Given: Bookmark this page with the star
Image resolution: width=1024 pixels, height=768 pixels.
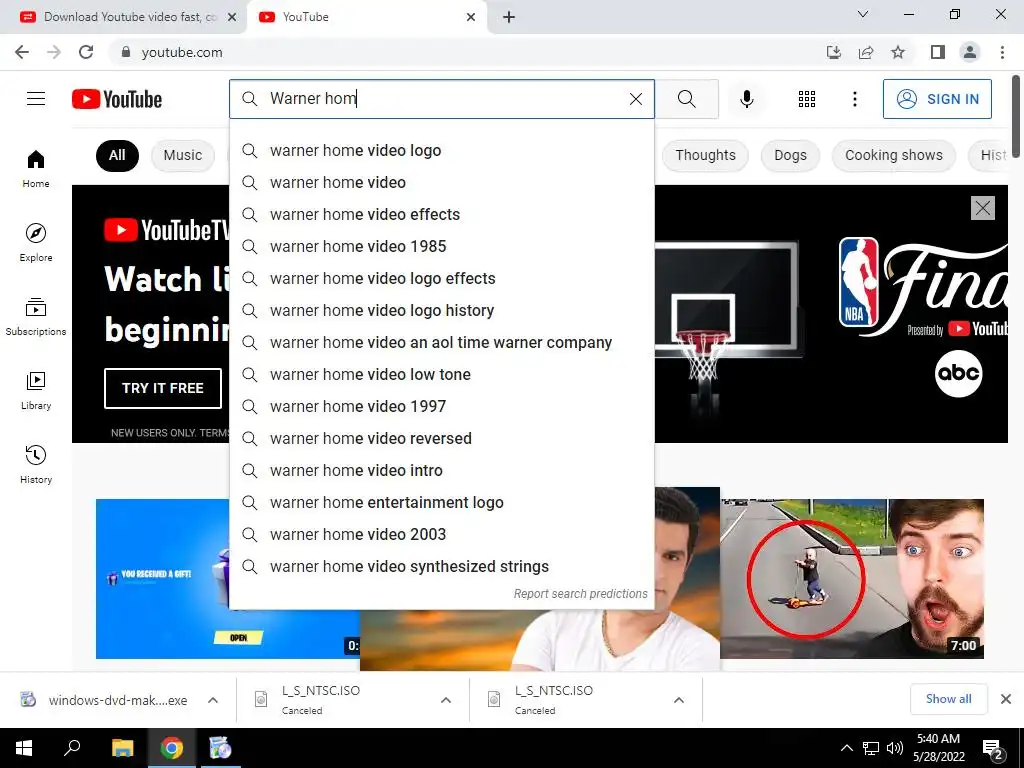Looking at the screenshot, I should pyautogui.click(x=898, y=52).
